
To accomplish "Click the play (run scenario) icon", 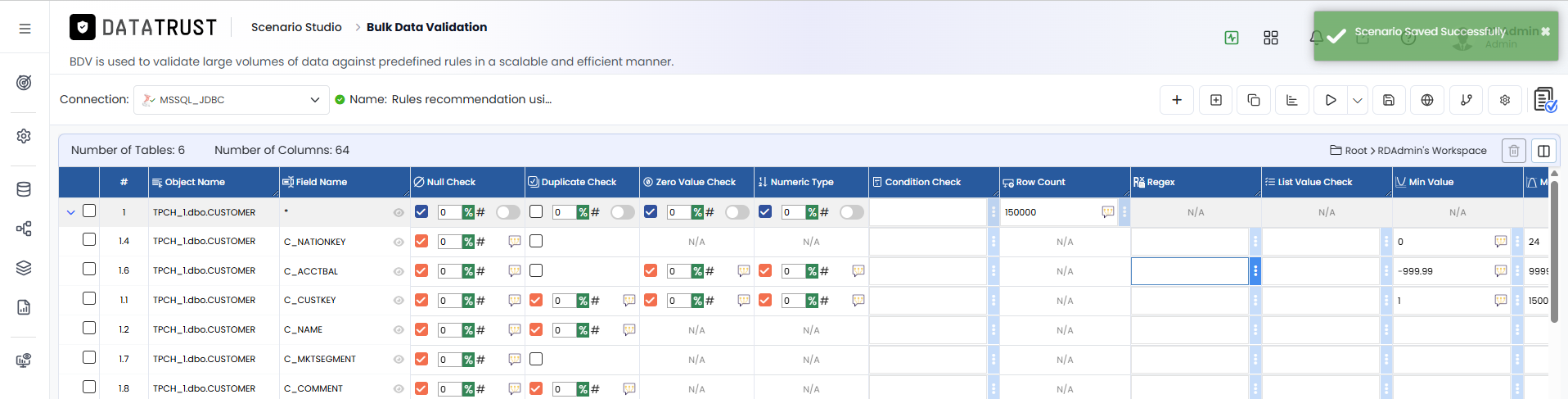I will [1331, 100].
